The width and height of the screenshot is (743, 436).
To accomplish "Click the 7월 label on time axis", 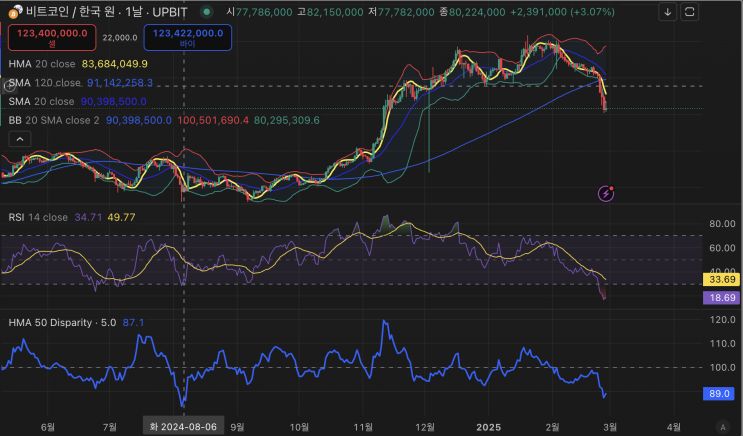I will pyautogui.click(x=110, y=427).
